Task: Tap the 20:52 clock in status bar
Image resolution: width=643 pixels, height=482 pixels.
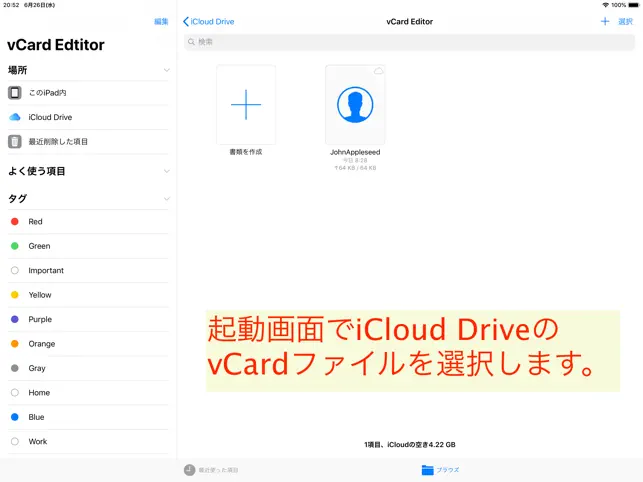Action: pyautogui.click(x=11, y=5)
